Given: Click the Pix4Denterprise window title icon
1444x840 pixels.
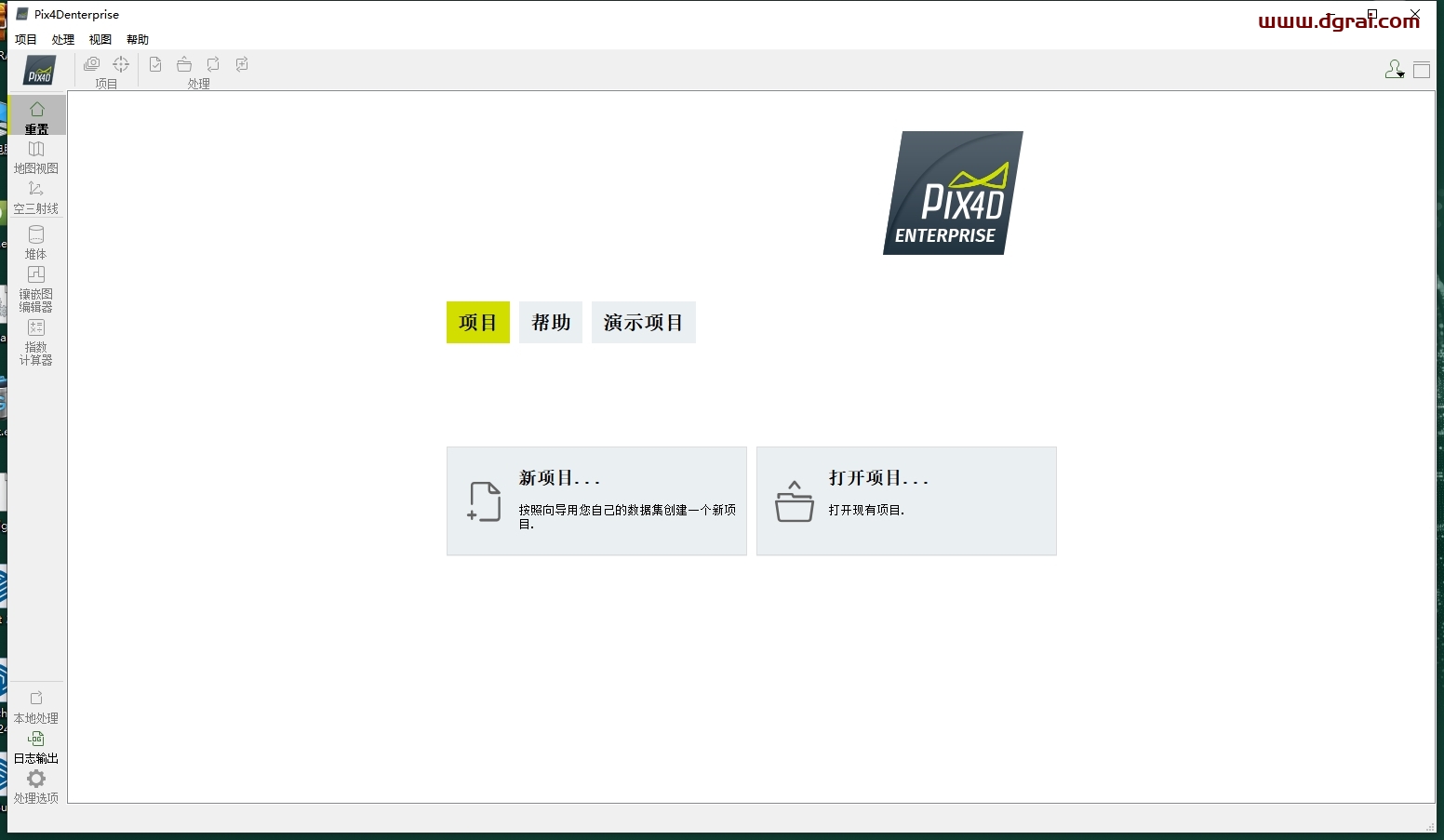Looking at the screenshot, I should pos(22,14).
